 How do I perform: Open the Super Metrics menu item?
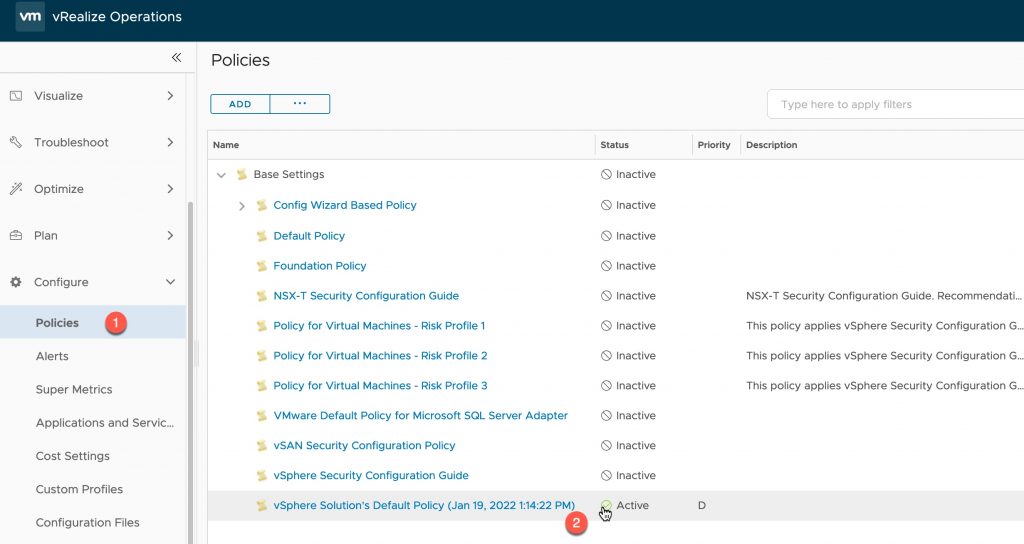coord(74,389)
